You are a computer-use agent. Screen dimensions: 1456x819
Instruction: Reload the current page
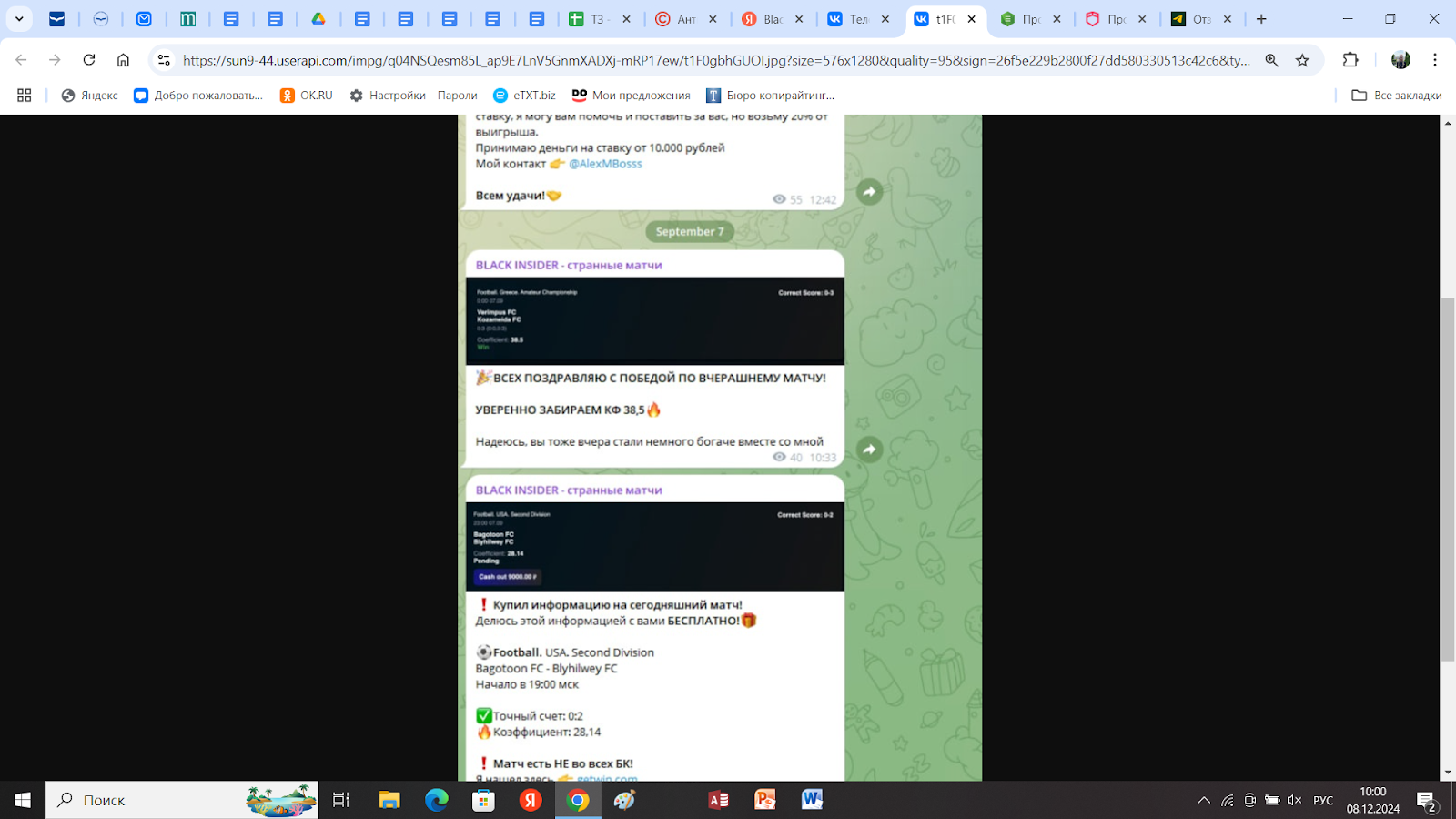(x=89, y=60)
